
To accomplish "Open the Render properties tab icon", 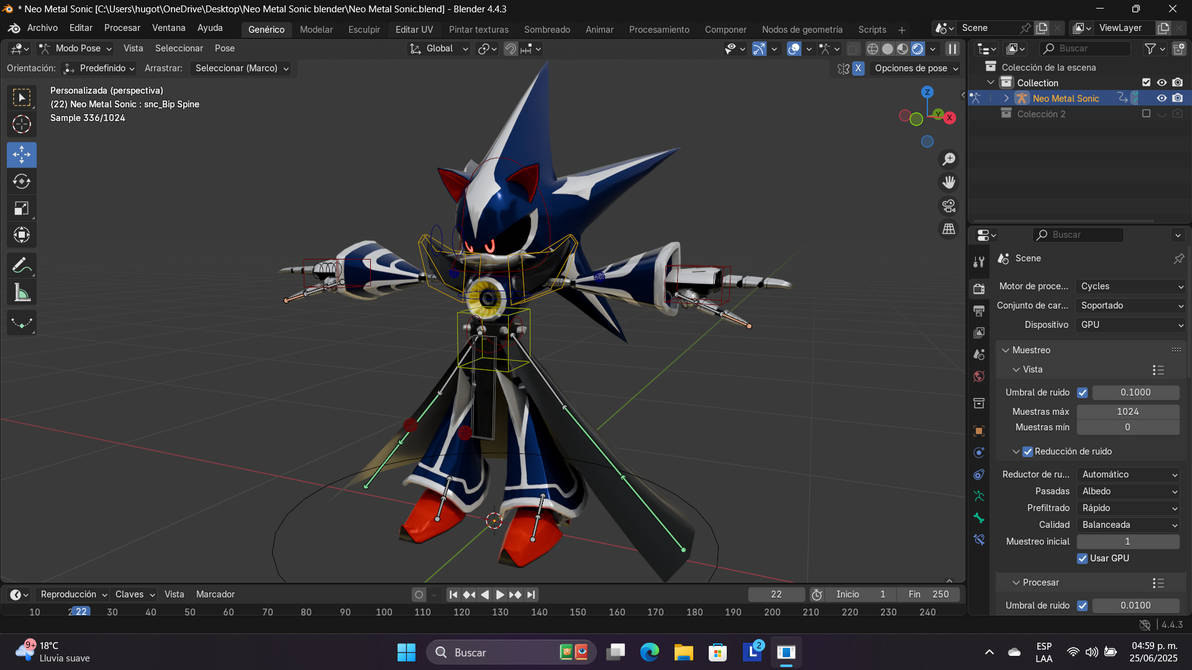I will (x=979, y=288).
